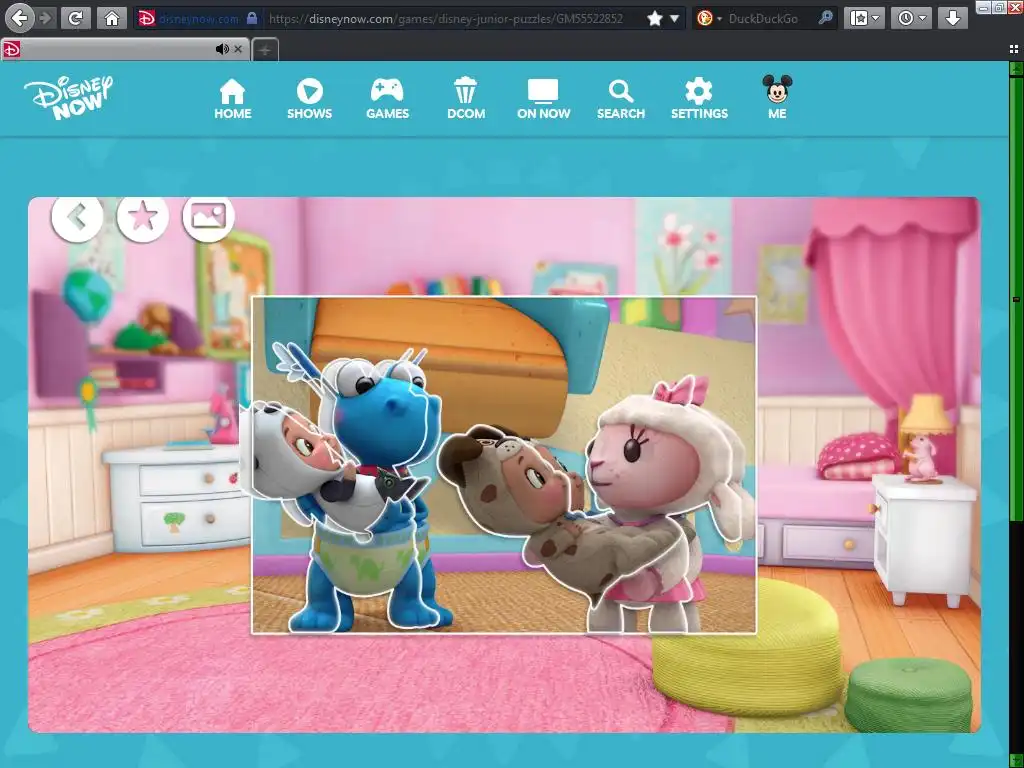Image resolution: width=1024 pixels, height=768 pixels.
Task: Bookmark page with the address bar star
Action: 655,18
